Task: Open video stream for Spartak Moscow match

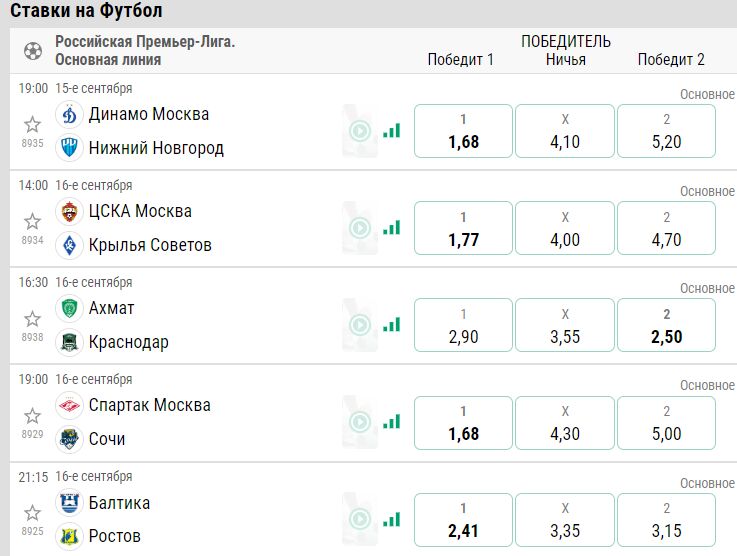Action: [360, 422]
